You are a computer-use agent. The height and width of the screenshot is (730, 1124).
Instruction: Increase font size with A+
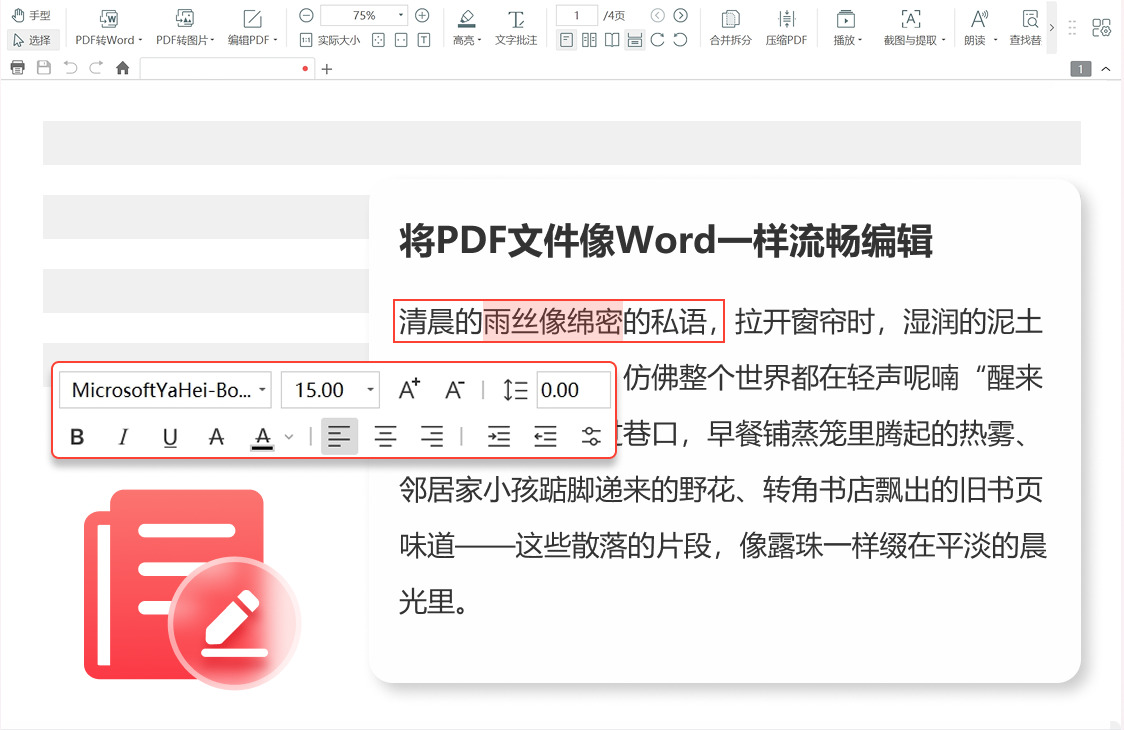pos(409,390)
